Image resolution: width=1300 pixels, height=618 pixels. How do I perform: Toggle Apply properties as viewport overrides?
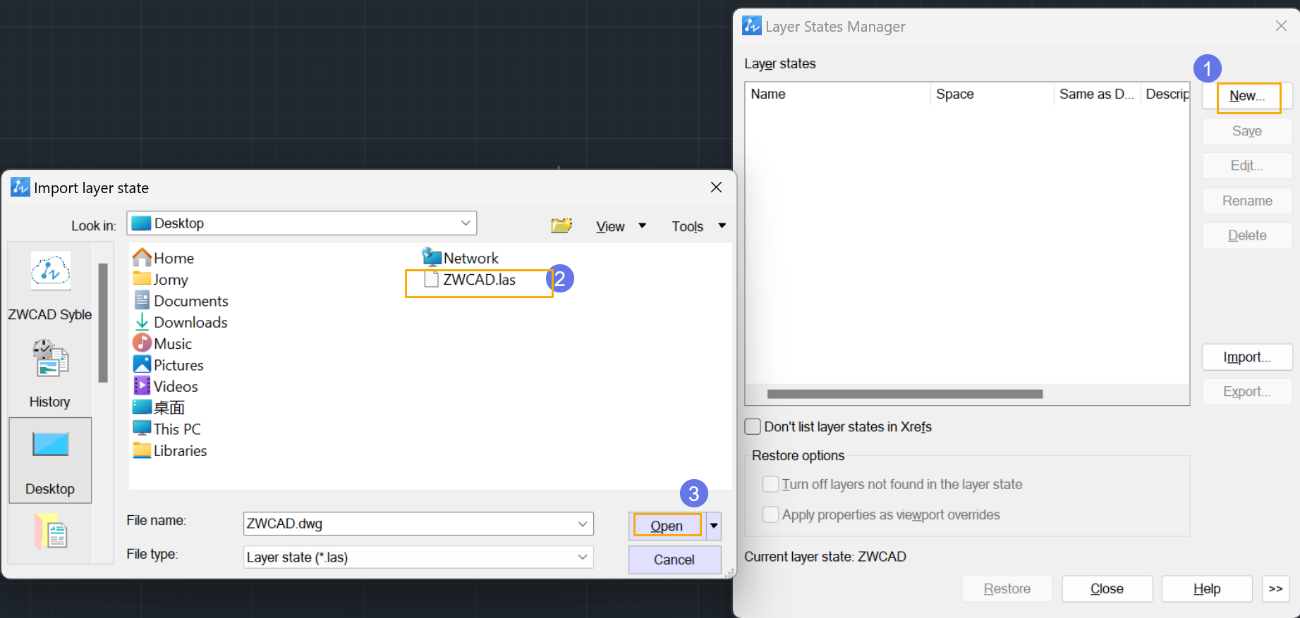pos(771,515)
